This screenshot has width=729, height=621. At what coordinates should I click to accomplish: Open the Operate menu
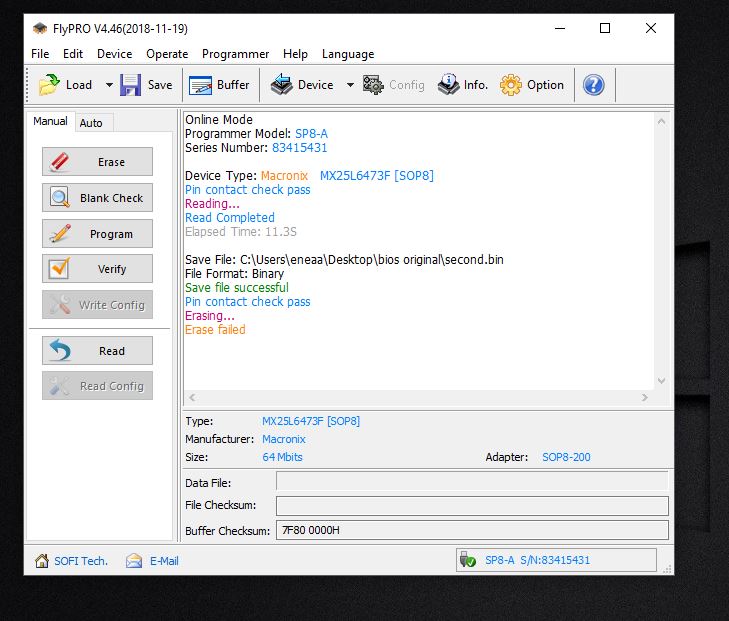167,54
